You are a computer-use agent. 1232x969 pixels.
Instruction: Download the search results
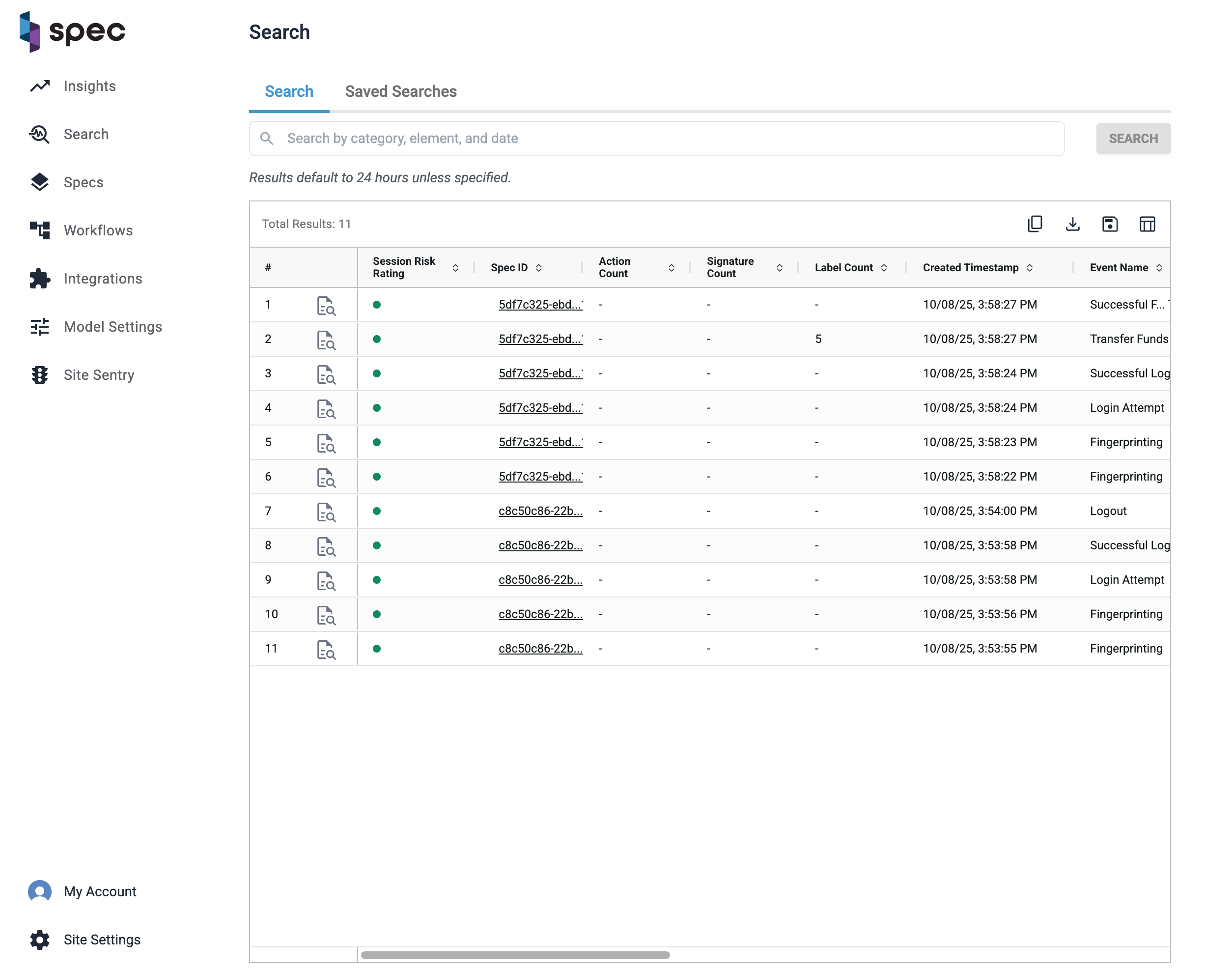[1072, 224]
